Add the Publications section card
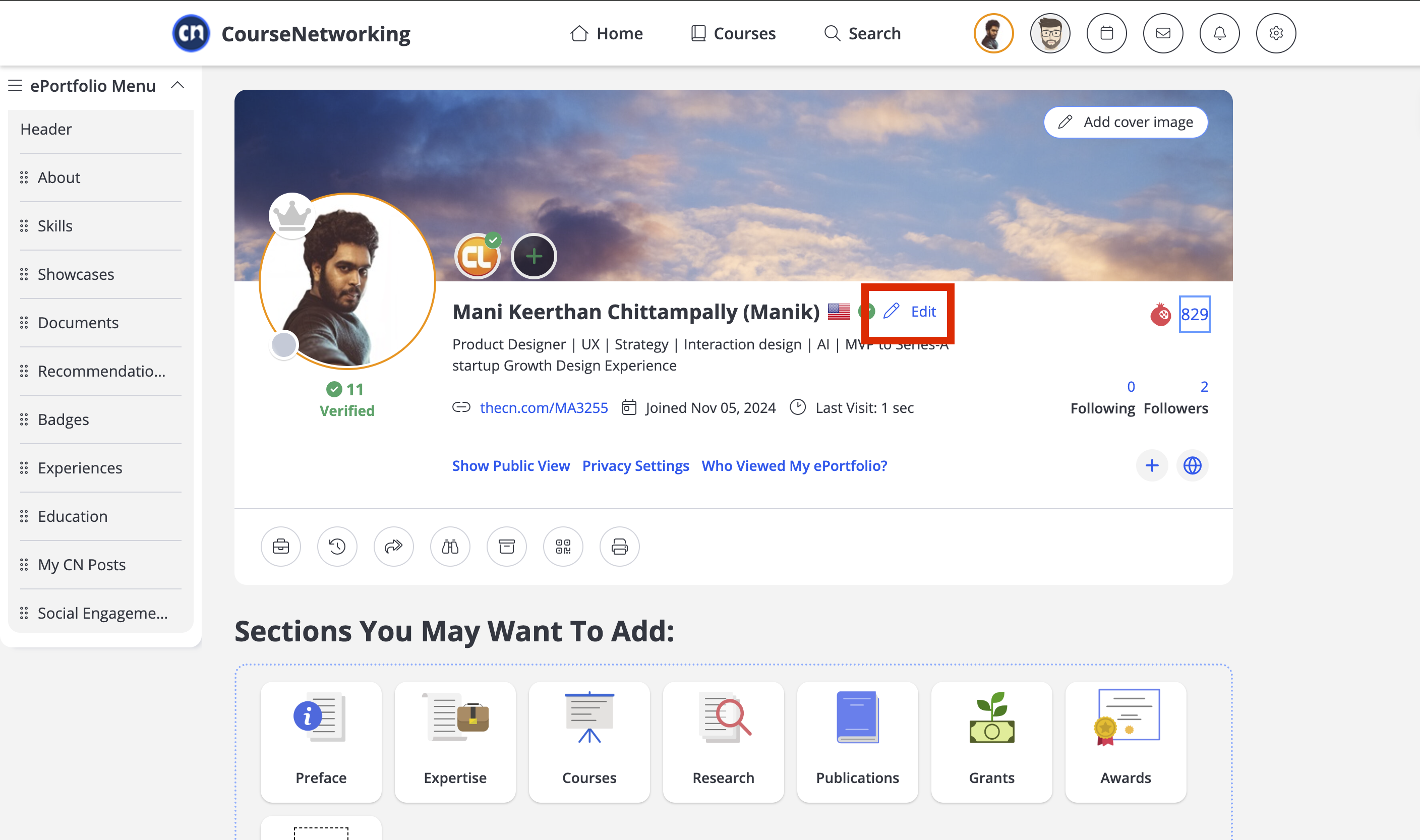 857,742
